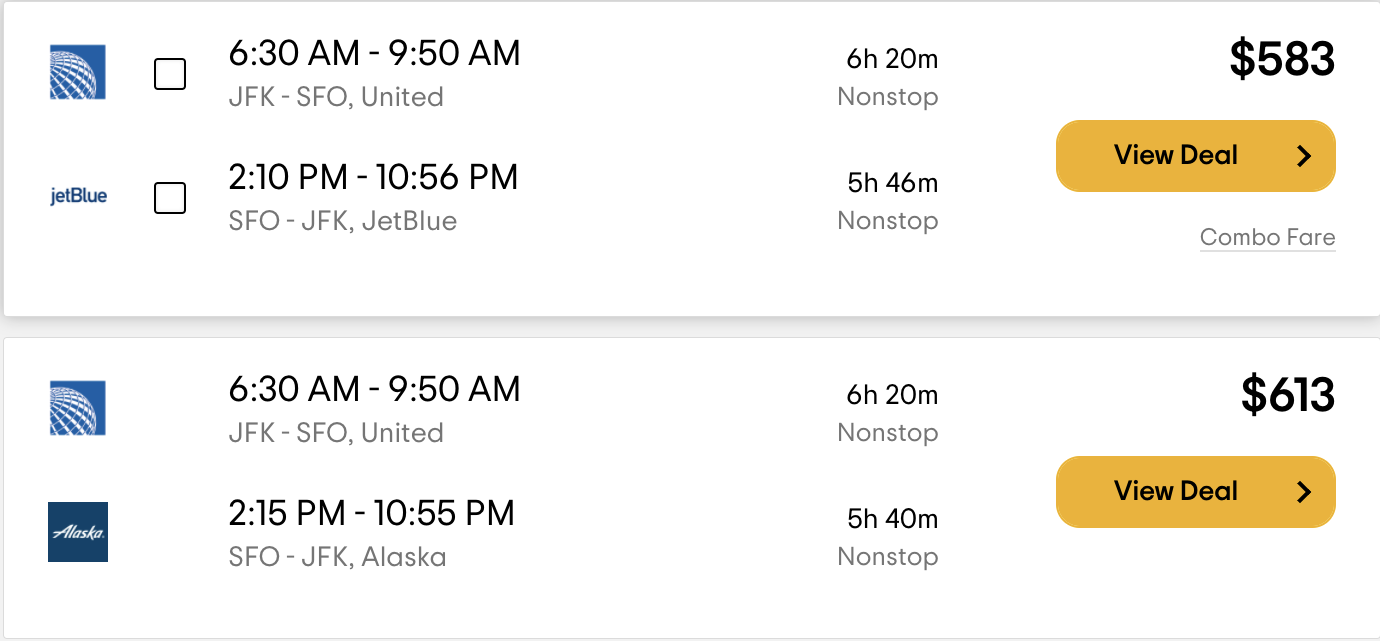
Task: Click View Deal for the $583 fare
Action: tap(1196, 156)
